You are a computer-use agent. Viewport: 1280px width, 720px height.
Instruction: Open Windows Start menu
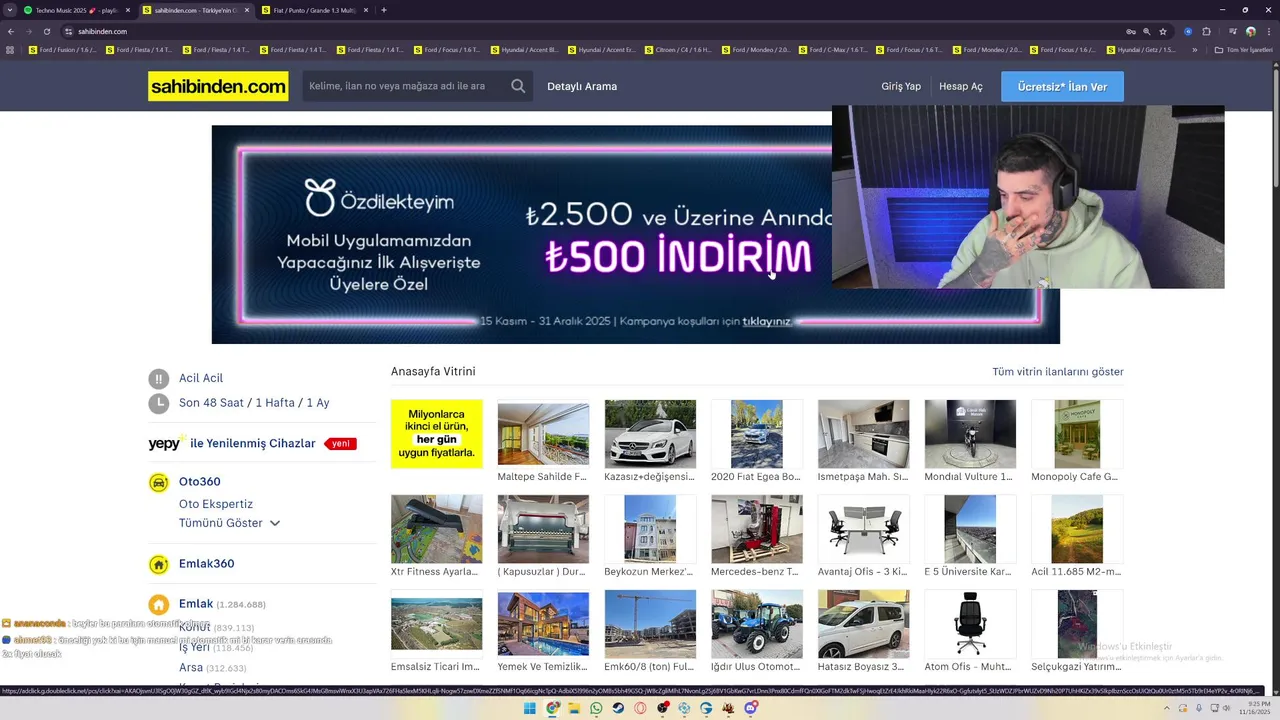coord(530,708)
